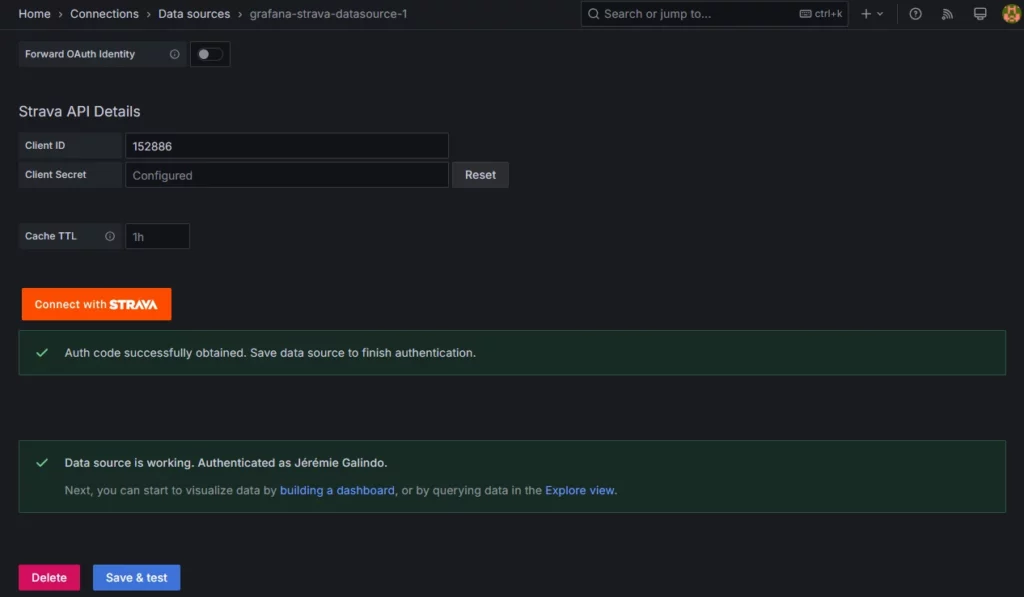
Task: Click the search magnifier icon
Action: (x=593, y=14)
